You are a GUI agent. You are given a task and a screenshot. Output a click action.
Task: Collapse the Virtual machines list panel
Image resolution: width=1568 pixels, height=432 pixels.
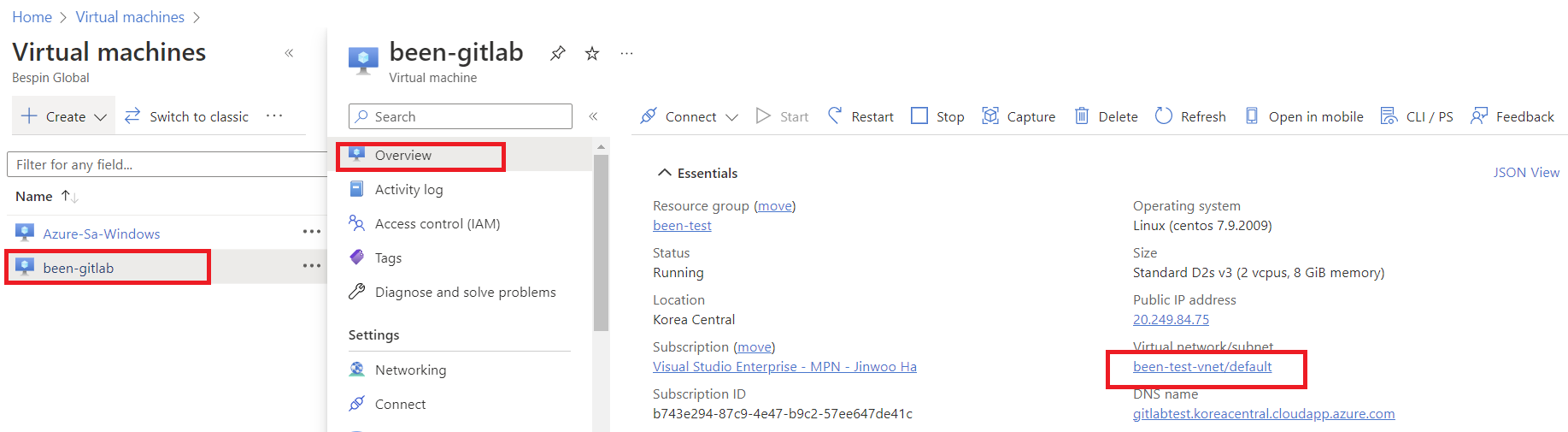click(x=289, y=53)
